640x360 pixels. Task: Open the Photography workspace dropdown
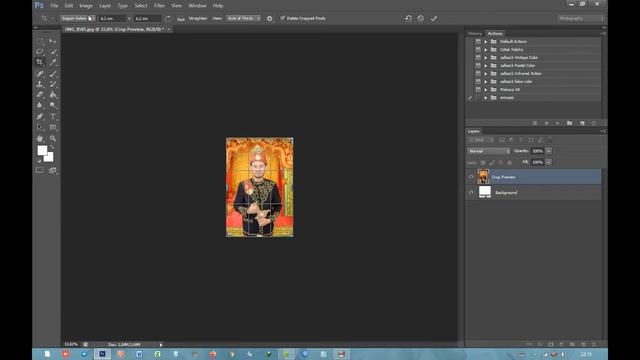click(x=580, y=18)
